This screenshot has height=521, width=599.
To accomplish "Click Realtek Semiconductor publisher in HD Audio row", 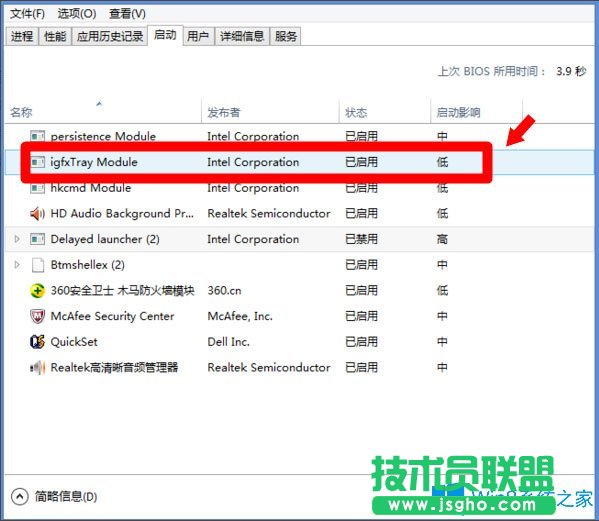I will [269, 214].
